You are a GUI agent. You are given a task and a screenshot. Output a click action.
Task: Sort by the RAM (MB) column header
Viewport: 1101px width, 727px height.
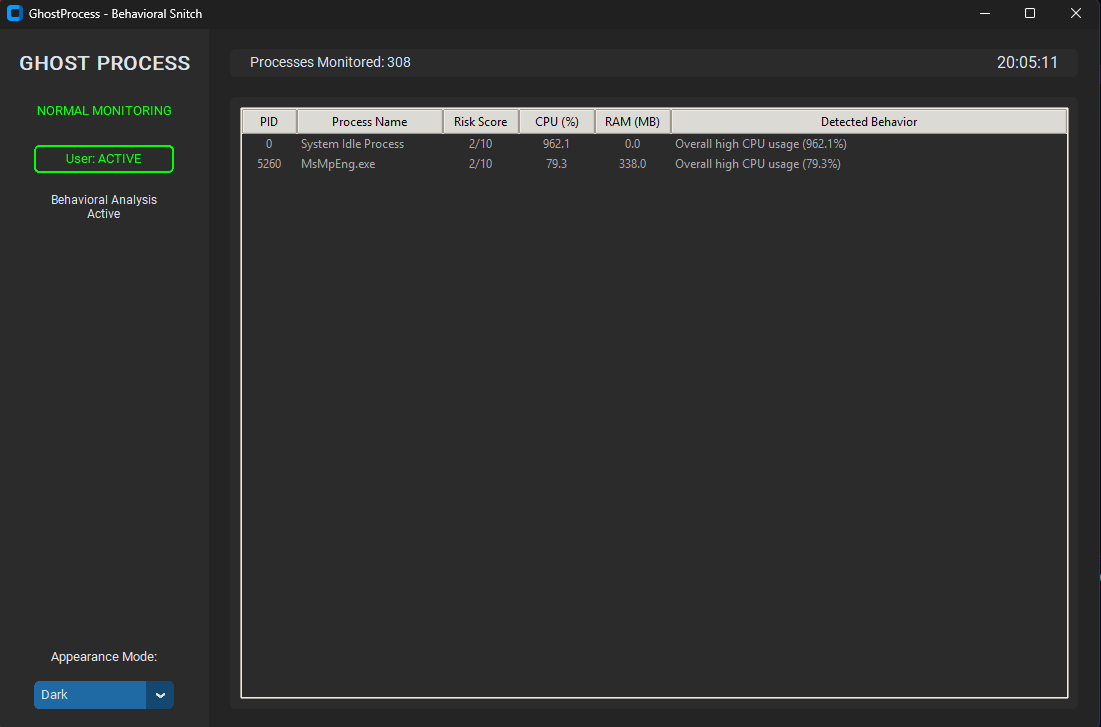coord(632,121)
